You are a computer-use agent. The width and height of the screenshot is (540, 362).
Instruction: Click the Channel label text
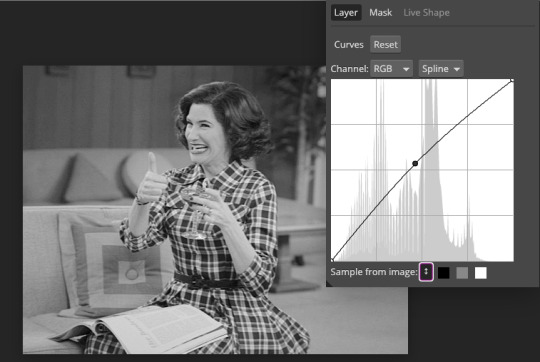pyautogui.click(x=349, y=69)
